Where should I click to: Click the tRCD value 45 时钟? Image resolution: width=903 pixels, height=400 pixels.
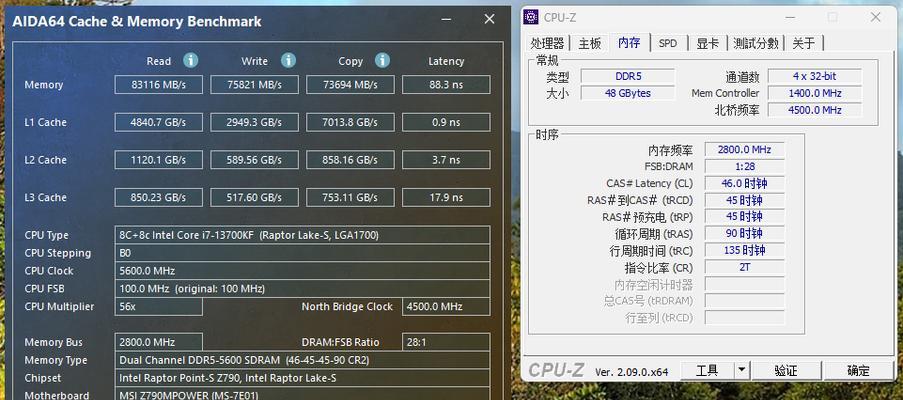point(744,200)
